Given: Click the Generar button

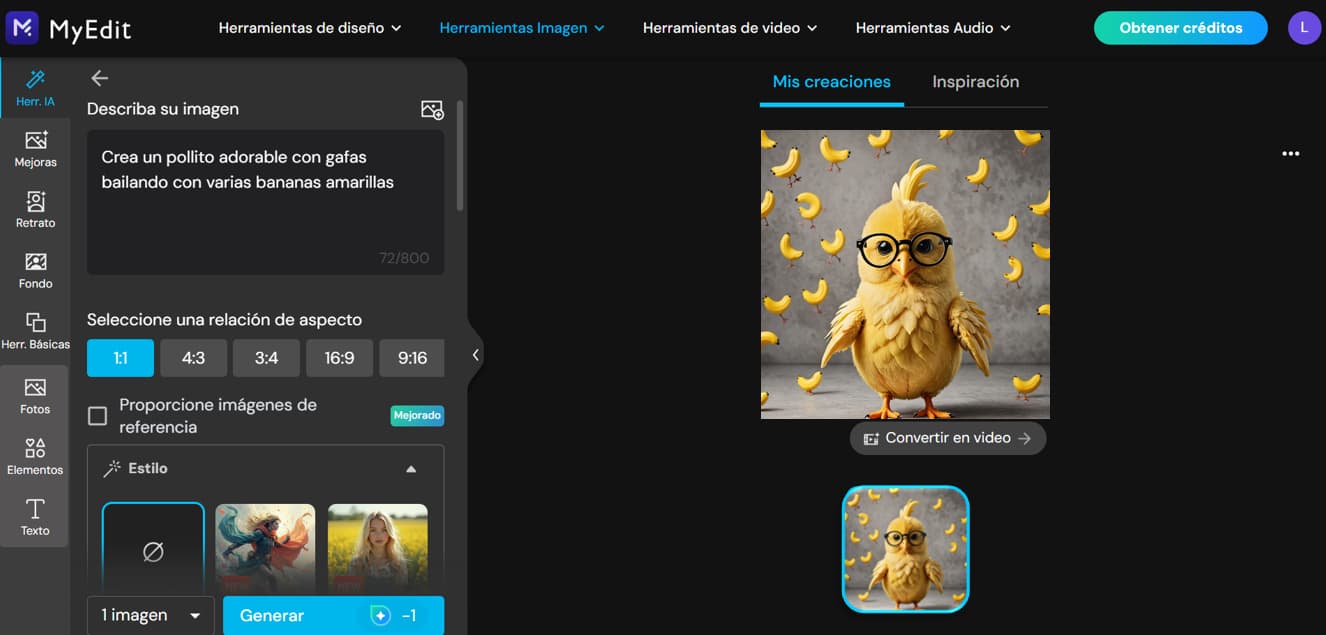Looking at the screenshot, I should [333, 615].
